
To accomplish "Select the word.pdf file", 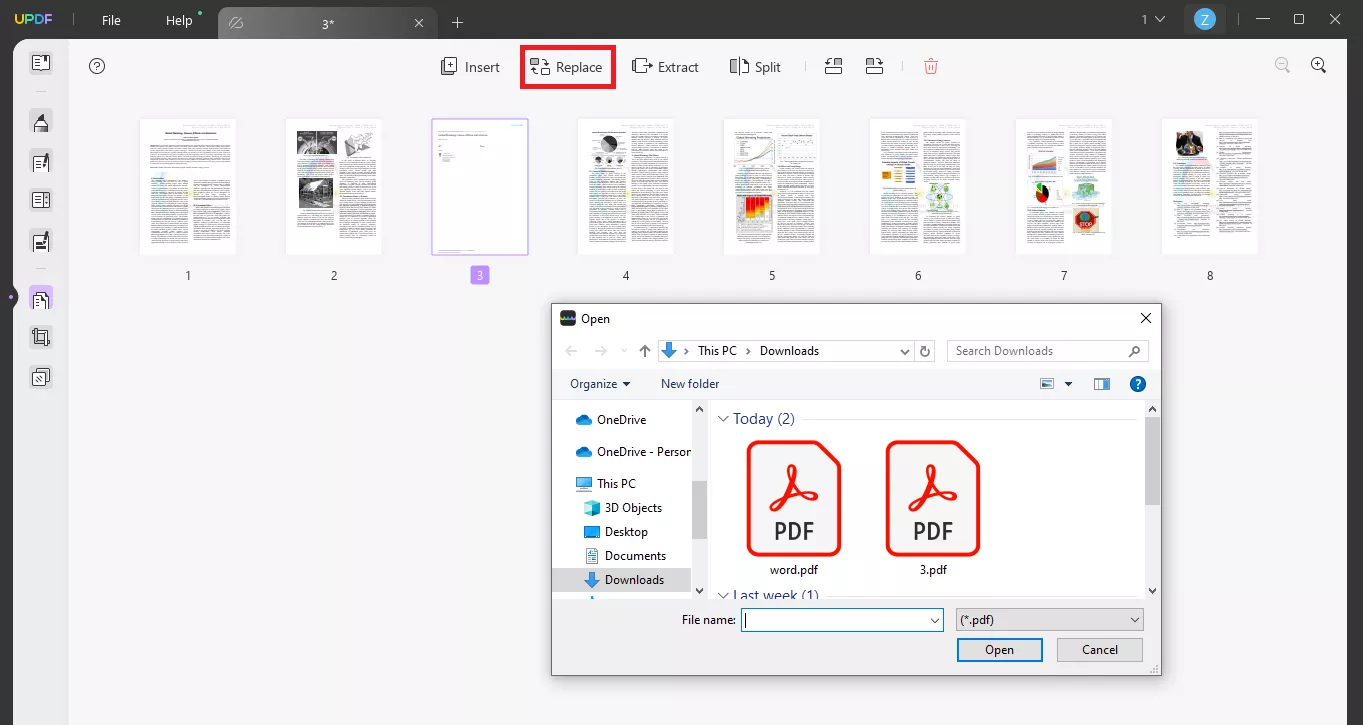I will pyautogui.click(x=795, y=508).
